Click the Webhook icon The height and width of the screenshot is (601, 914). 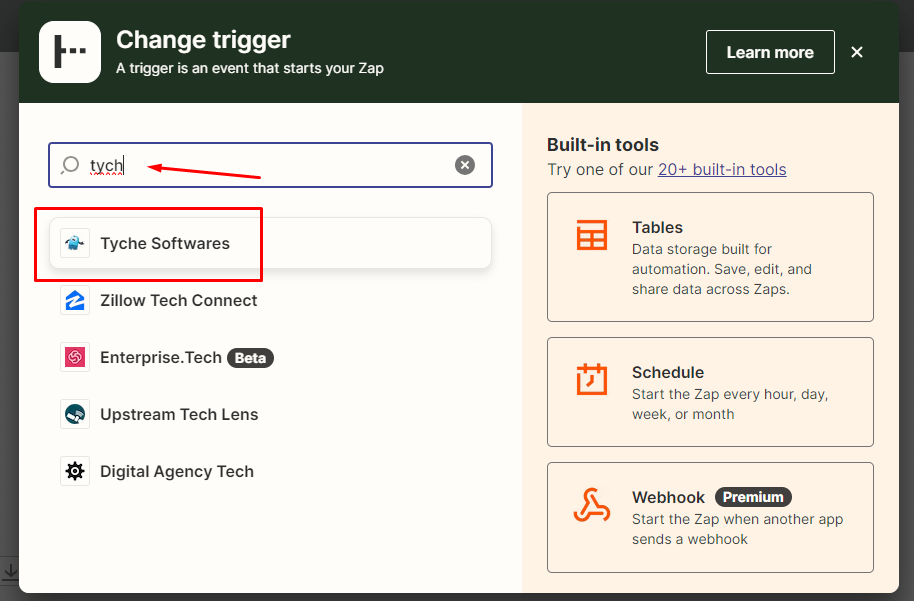592,505
